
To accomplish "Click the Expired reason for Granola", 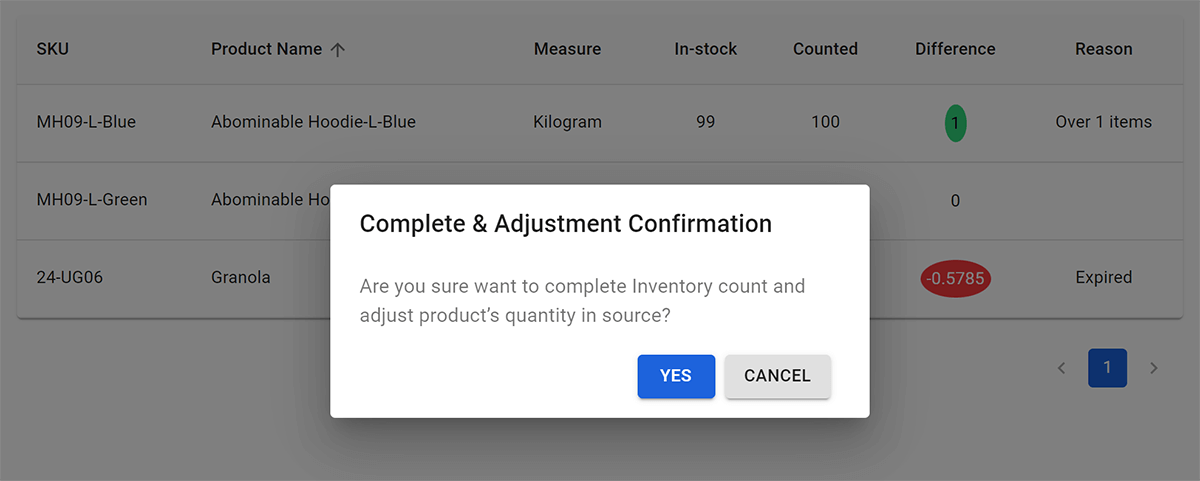I will [1103, 277].
